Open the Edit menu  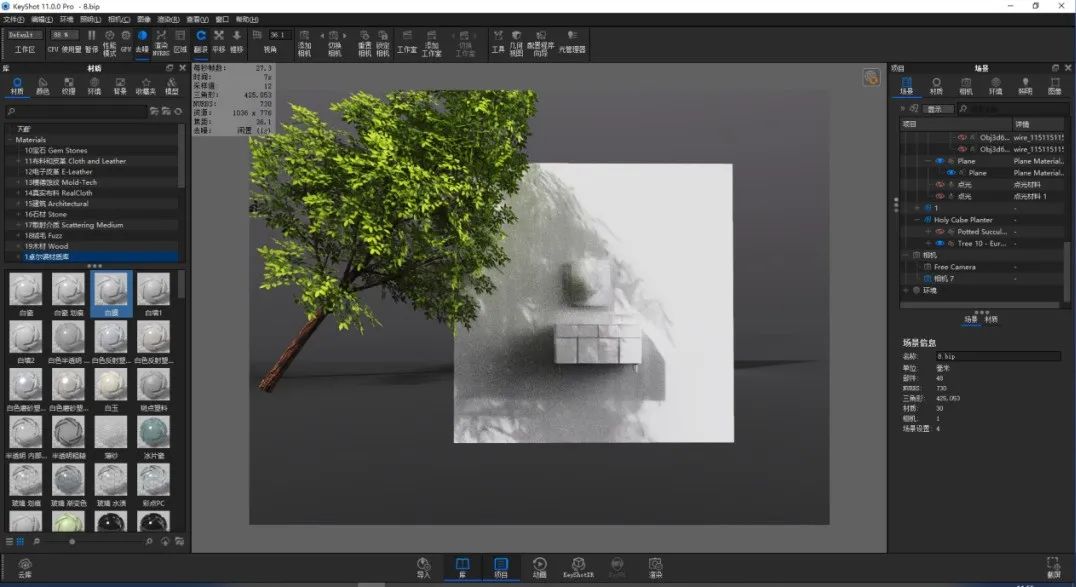coord(42,19)
